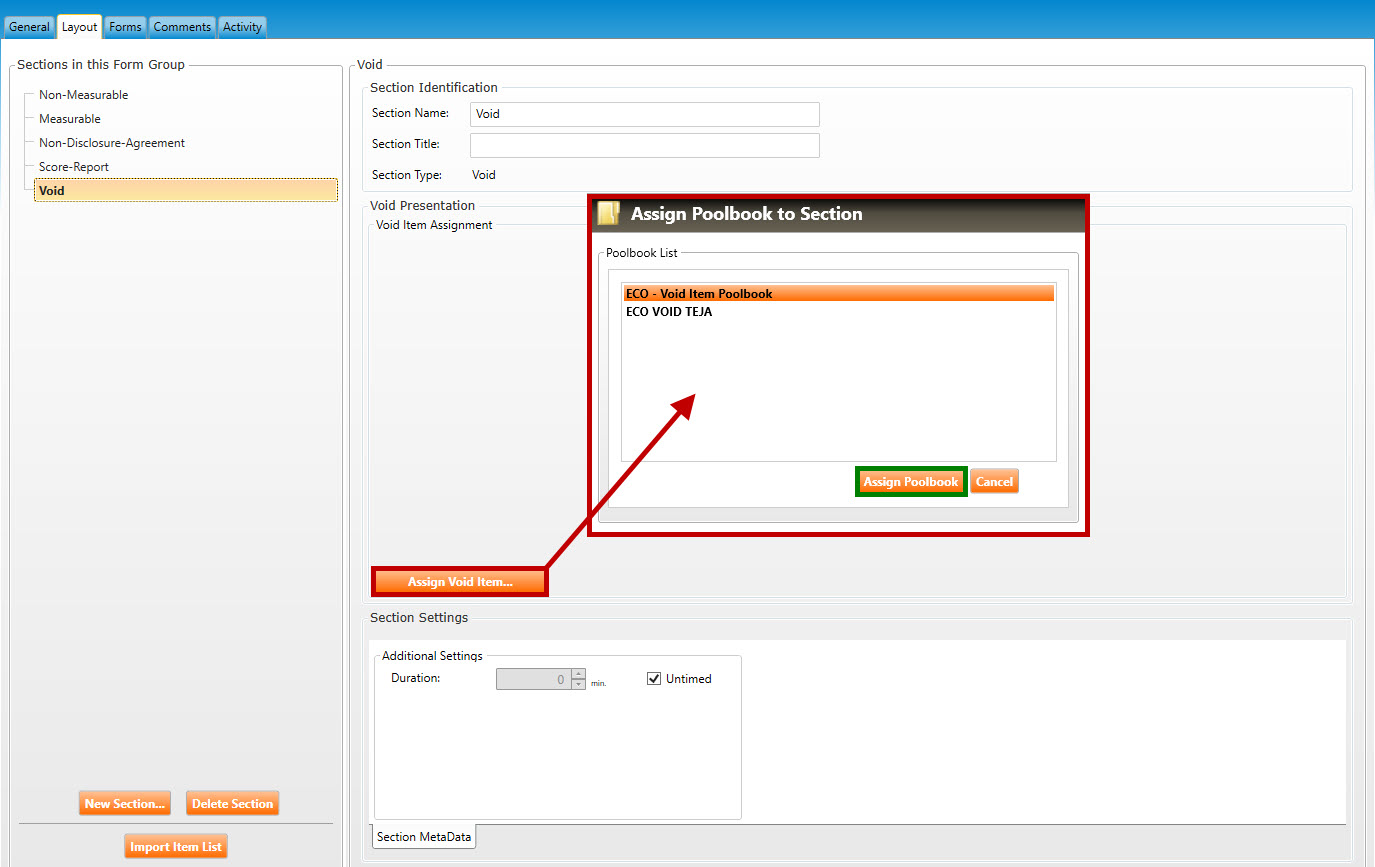Select Non-Measurable section in tree

83,95
